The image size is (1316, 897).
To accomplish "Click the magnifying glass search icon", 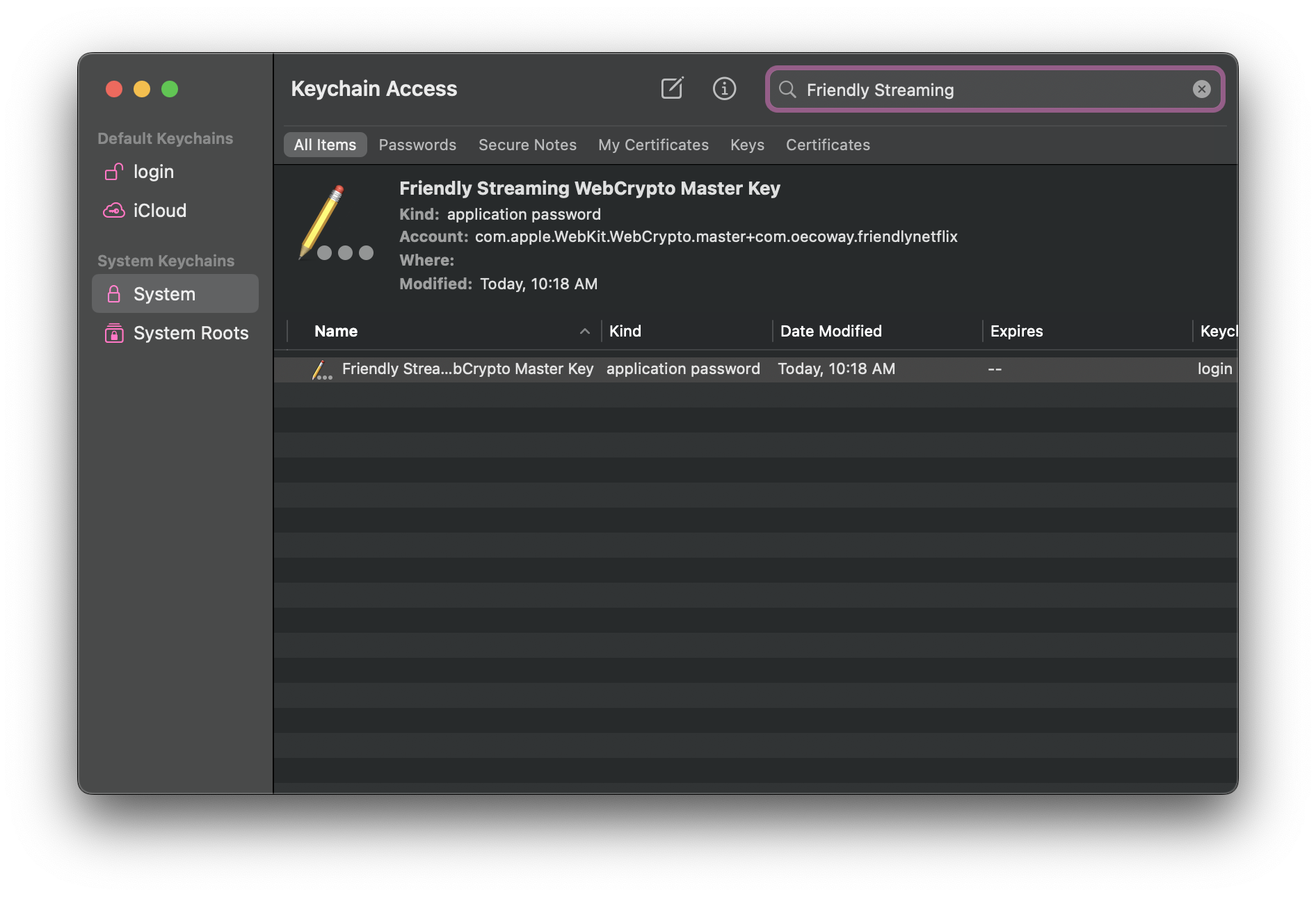I will point(787,89).
